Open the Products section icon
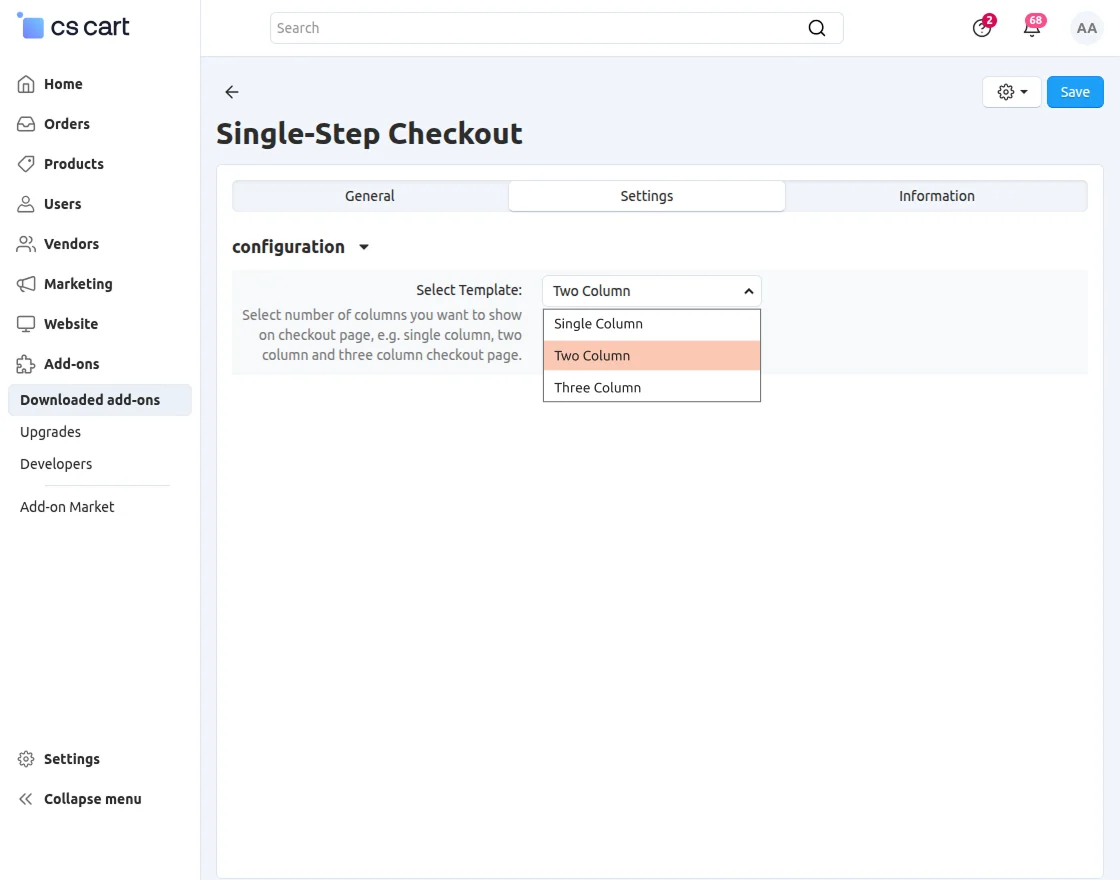 pos(26,164)
